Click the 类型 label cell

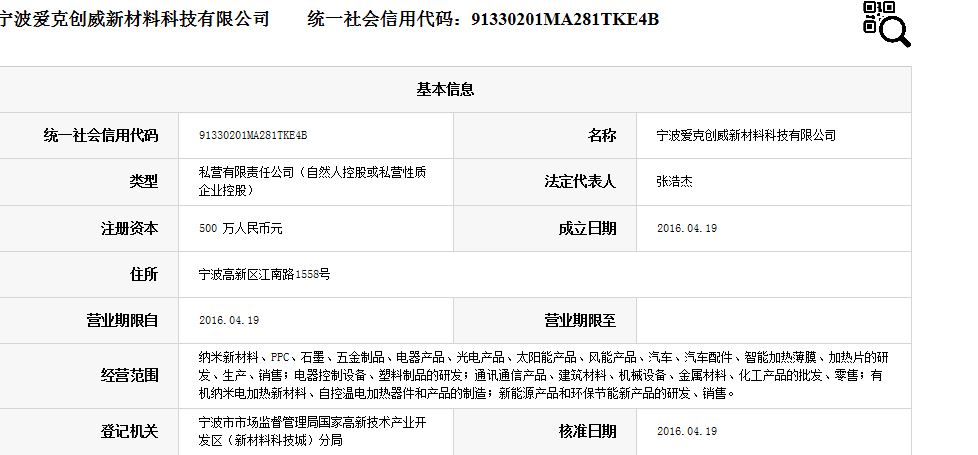pyautogui.click(x=143, y=182)
